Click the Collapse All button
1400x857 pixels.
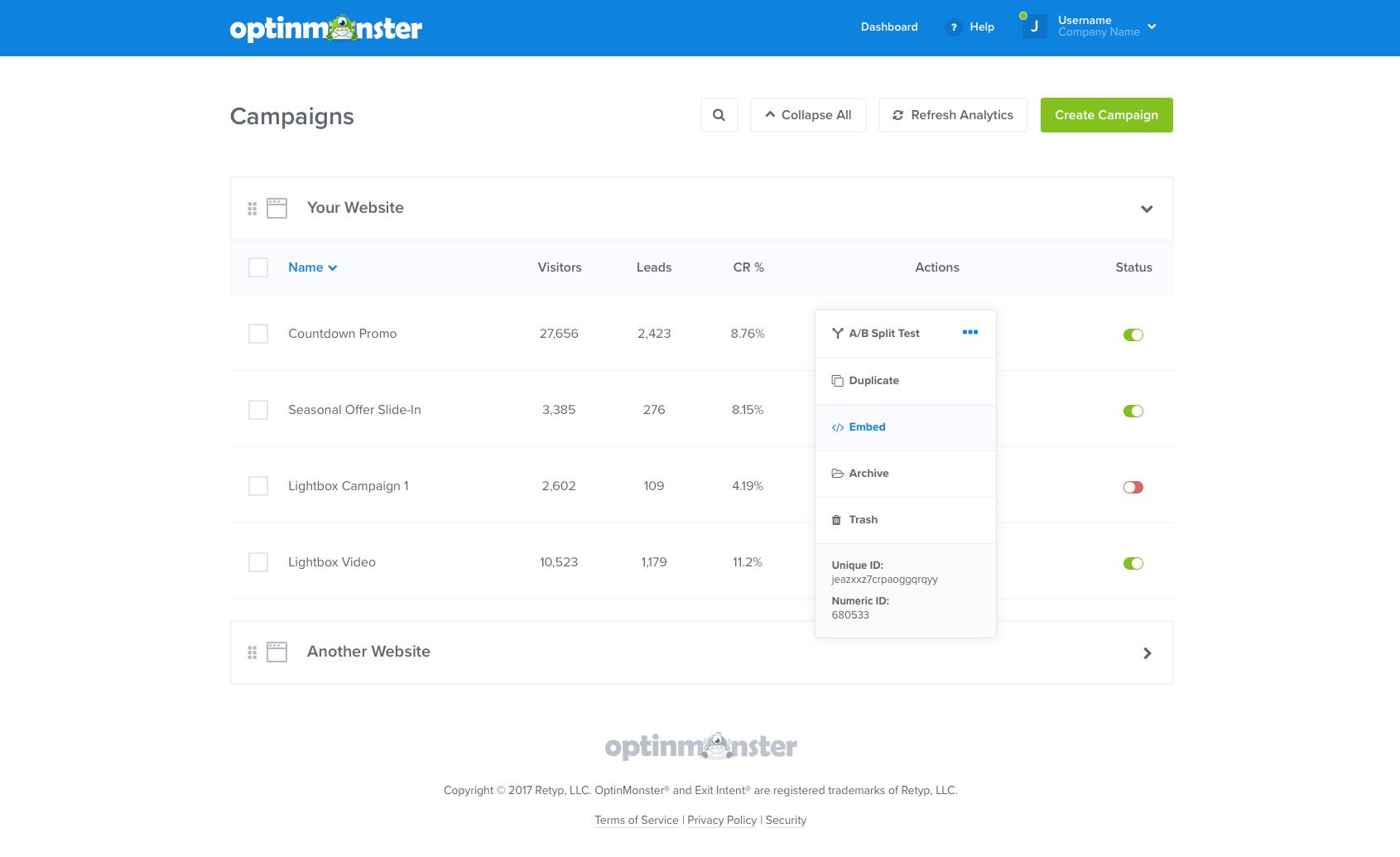coord(808,115)
